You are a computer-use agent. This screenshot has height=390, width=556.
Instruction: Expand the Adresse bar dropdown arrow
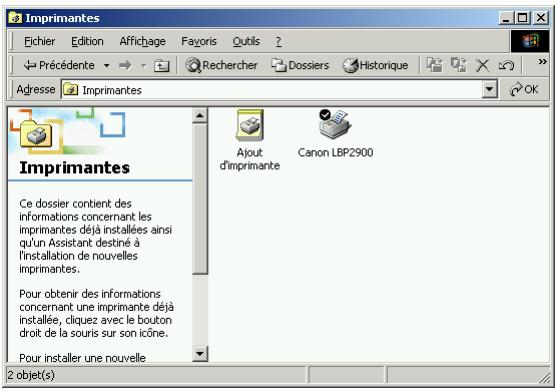[x=490, y=89]
